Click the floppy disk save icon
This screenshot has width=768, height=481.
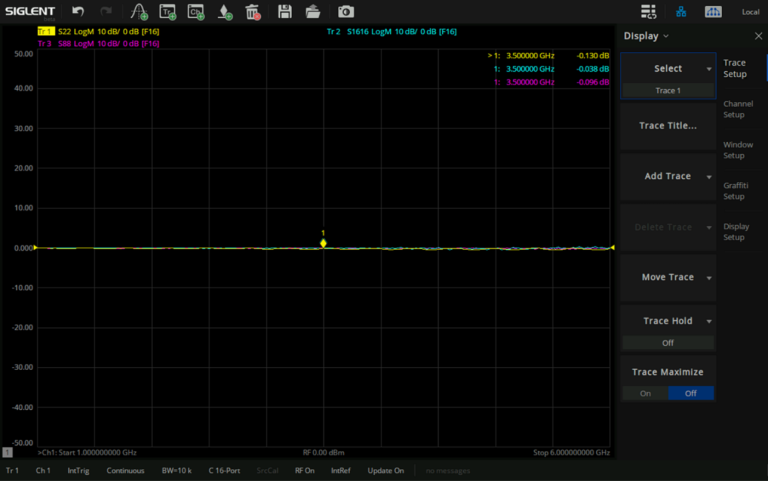point(285,12)
